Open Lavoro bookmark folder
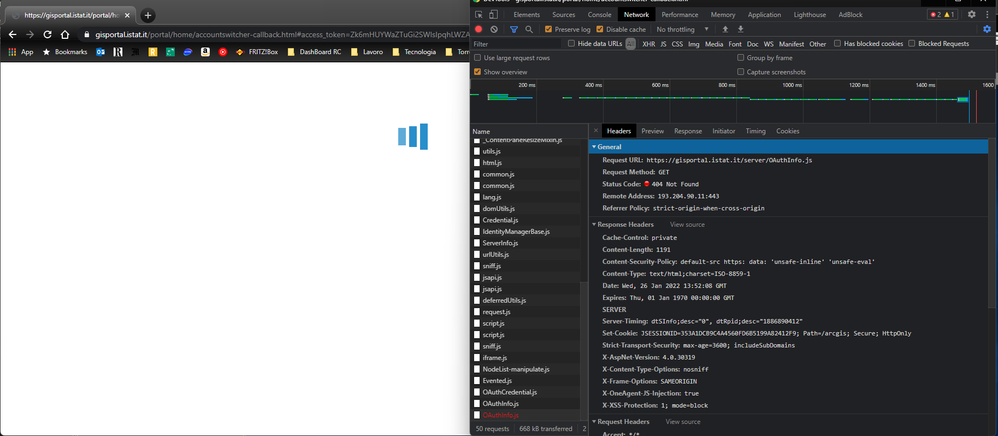This screenshot has width=998, height=436. [x=367, y=52]
